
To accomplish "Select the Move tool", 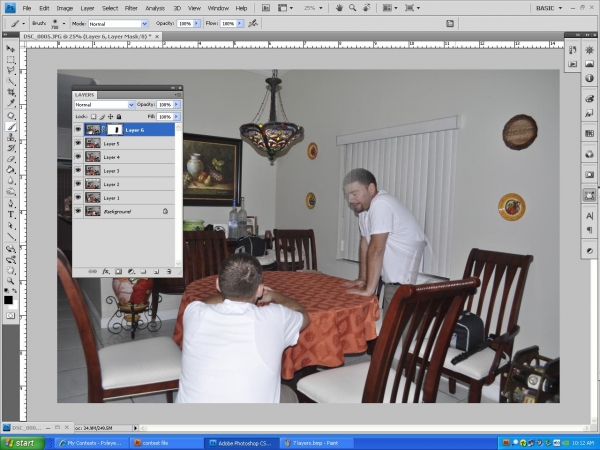I will [10, 49].
